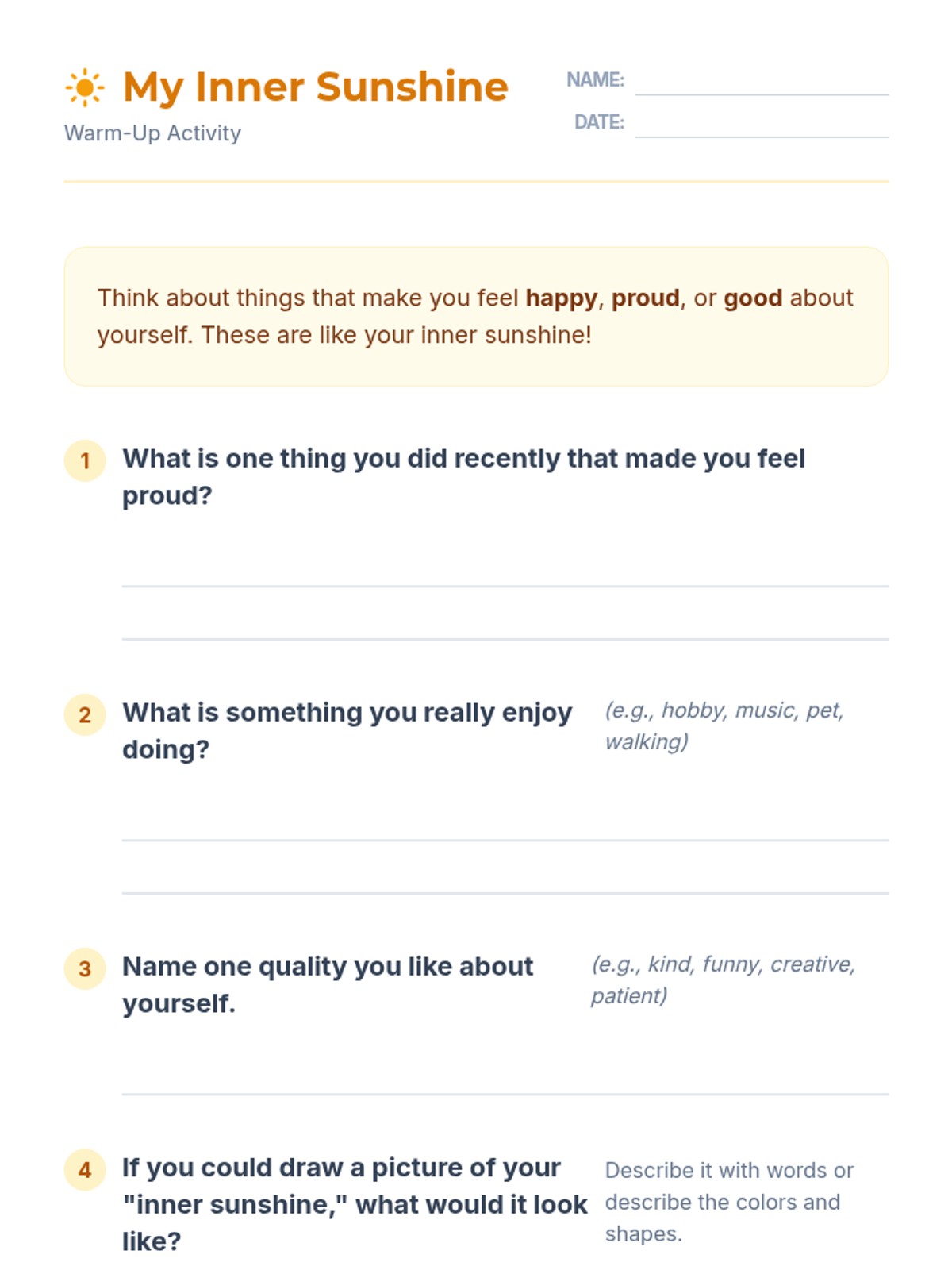The image size is (952, 1270).
Task: Click the sun icon beside the title
Action: (85, 87)
